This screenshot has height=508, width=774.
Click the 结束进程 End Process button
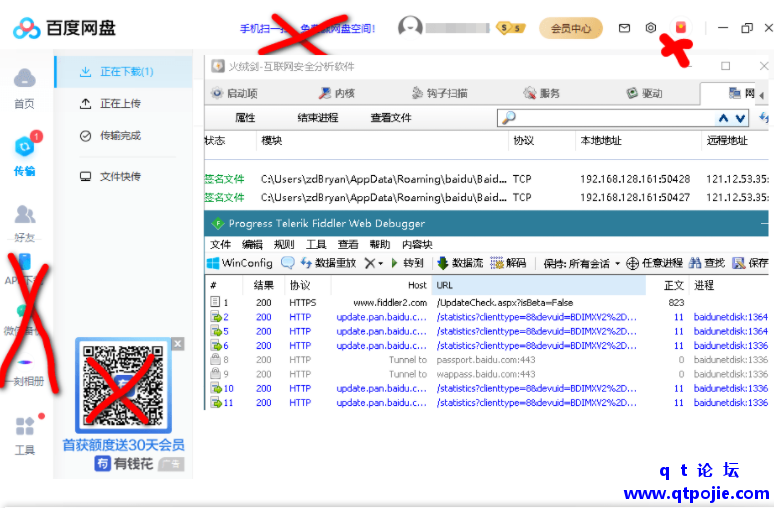pos(317,118)
